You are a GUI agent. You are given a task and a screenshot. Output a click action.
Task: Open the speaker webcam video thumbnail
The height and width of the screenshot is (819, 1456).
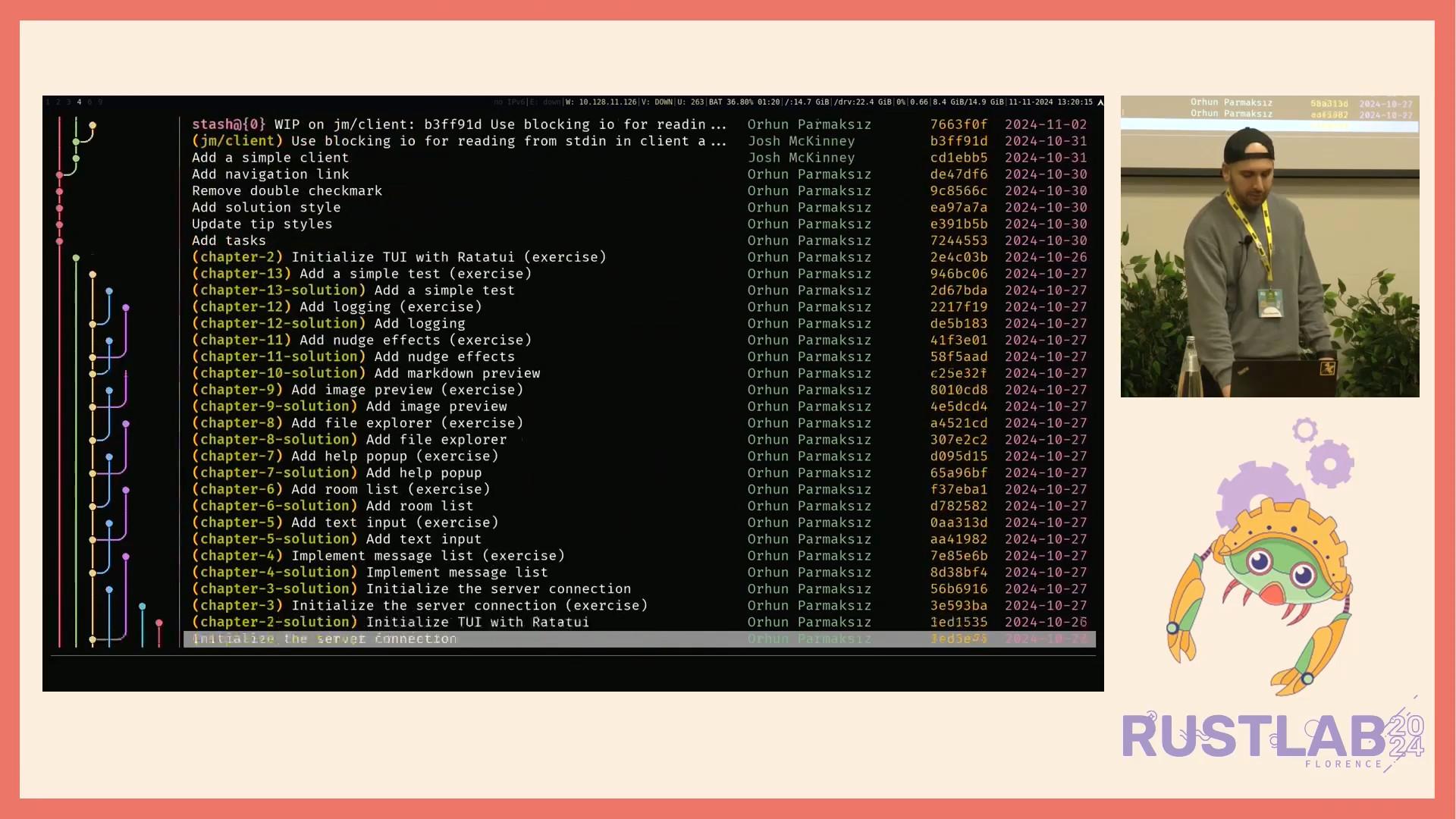click(x=1269, y=246)
